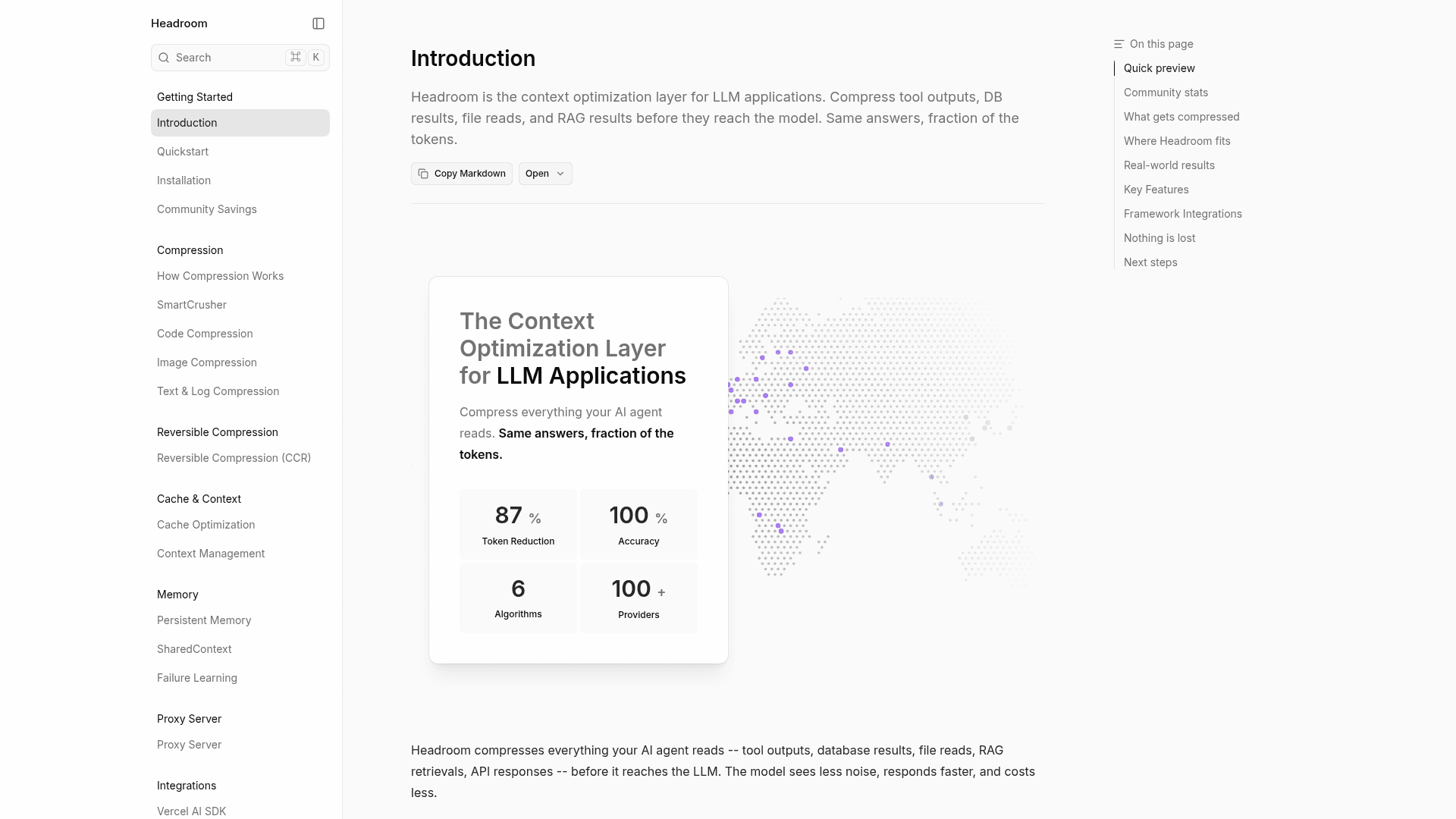This screenshot has width=1456, height=819.
Task: Open Reversible Compression (CCR) page
Action: (240, 458)
